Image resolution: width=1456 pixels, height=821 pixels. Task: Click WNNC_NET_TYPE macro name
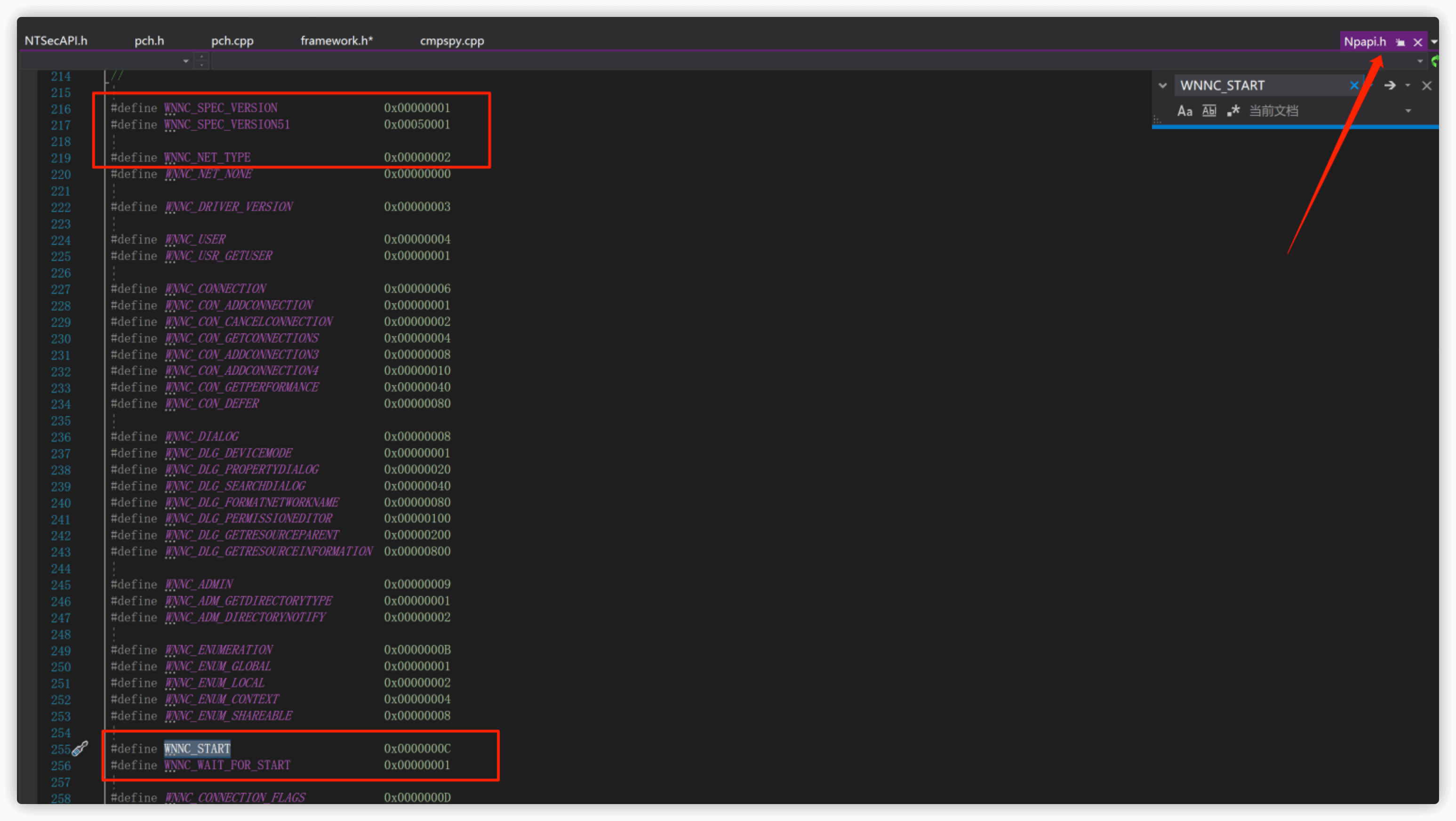(x=208, y=157)
